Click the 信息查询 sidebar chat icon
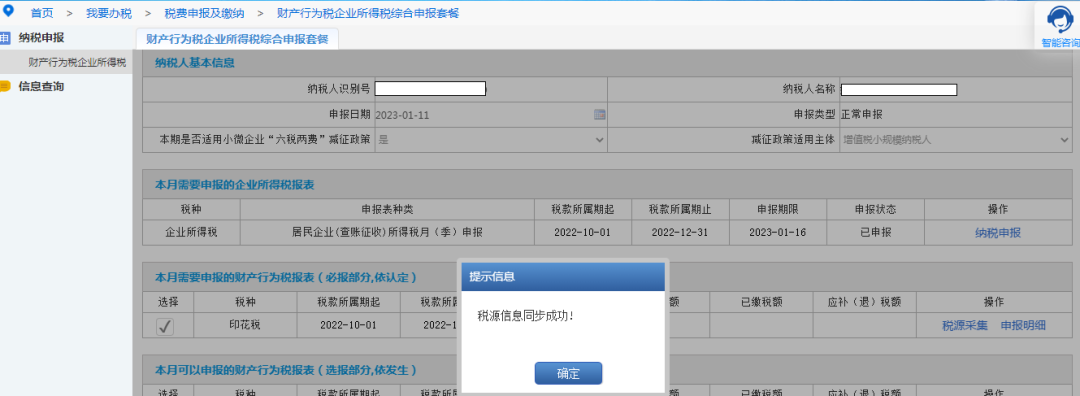This screenshot has width=1080, height=396. point(6,87)
